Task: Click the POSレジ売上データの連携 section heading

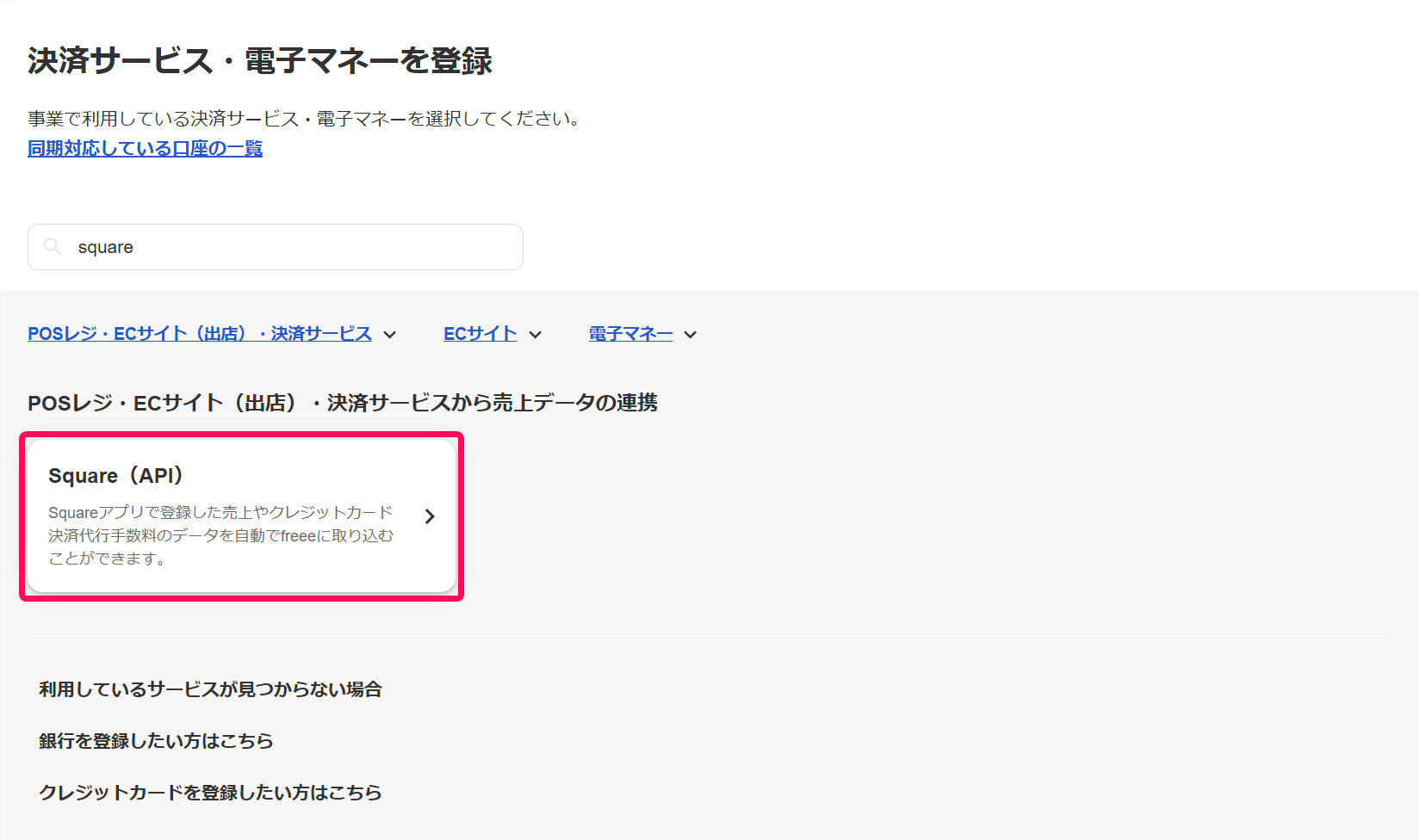Action: coord(343,403)
